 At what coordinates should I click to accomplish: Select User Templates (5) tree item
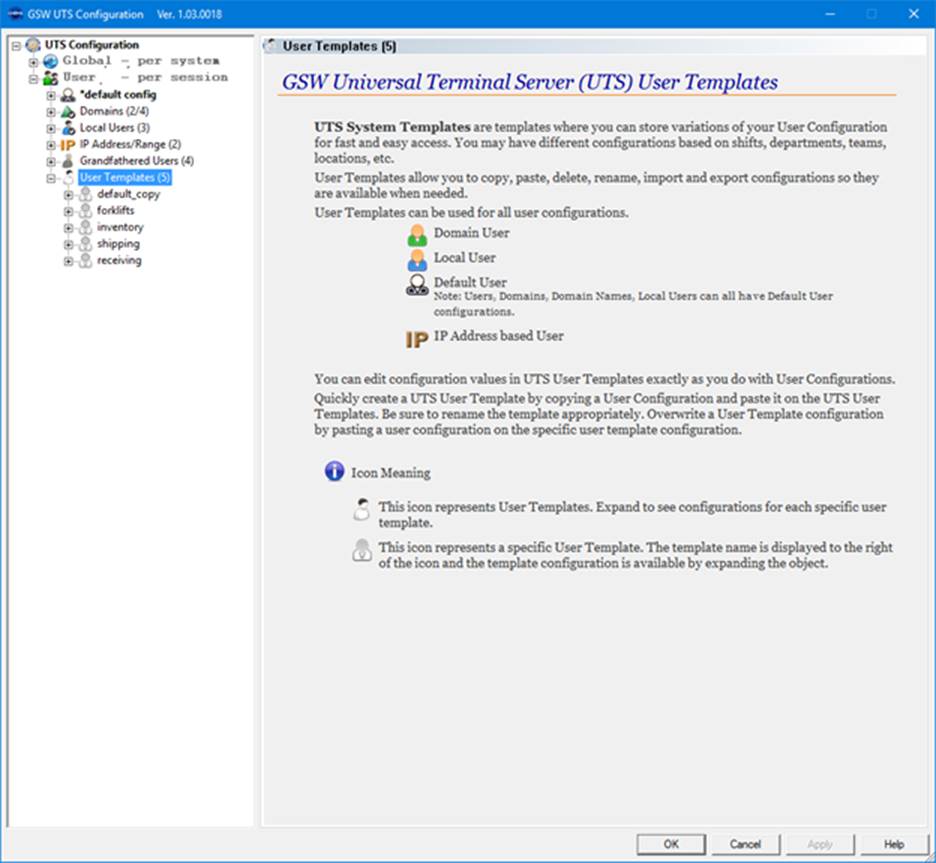tap(125, 177)
